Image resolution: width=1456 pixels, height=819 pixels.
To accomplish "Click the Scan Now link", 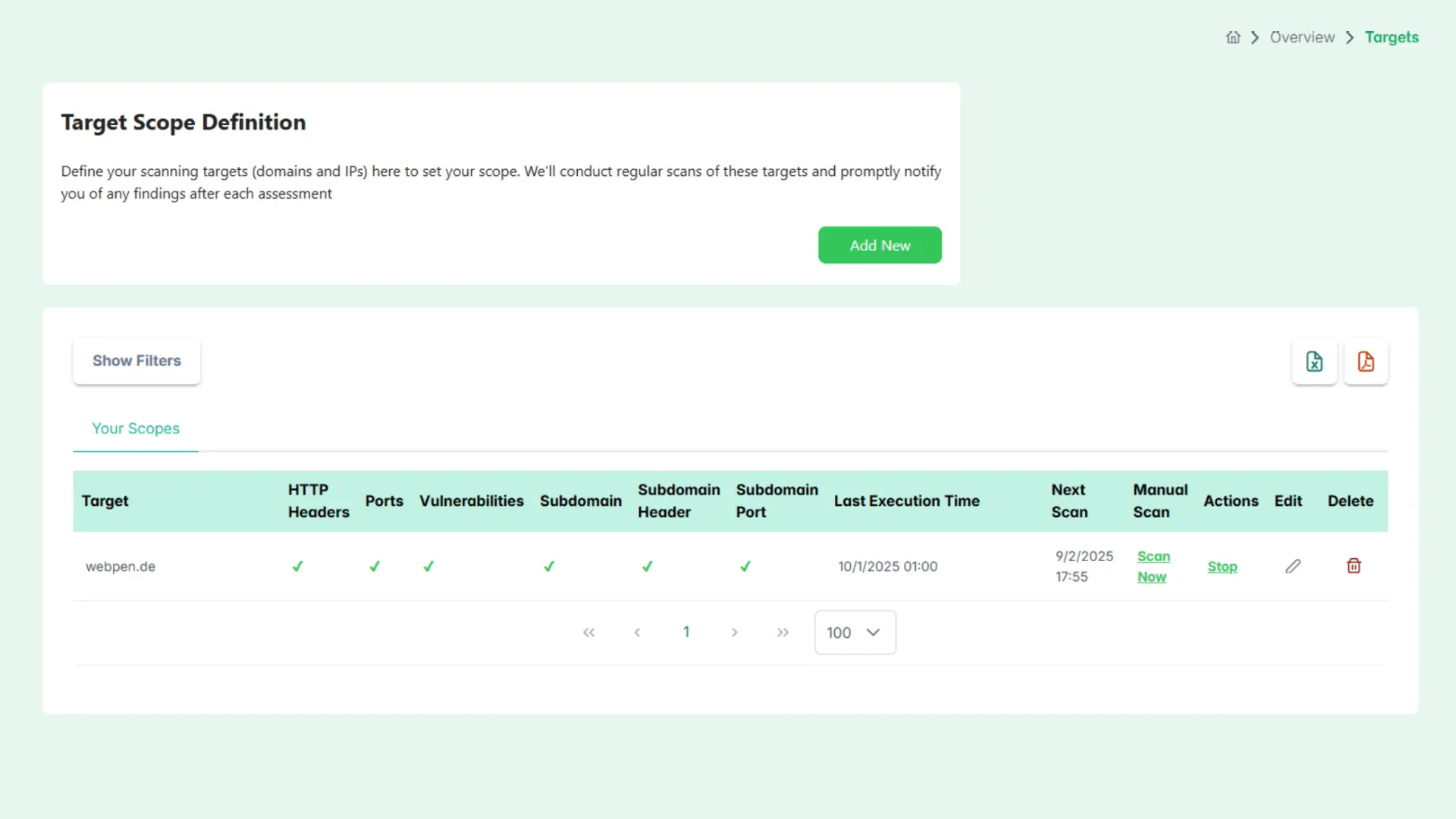I will coord(1153,566).
